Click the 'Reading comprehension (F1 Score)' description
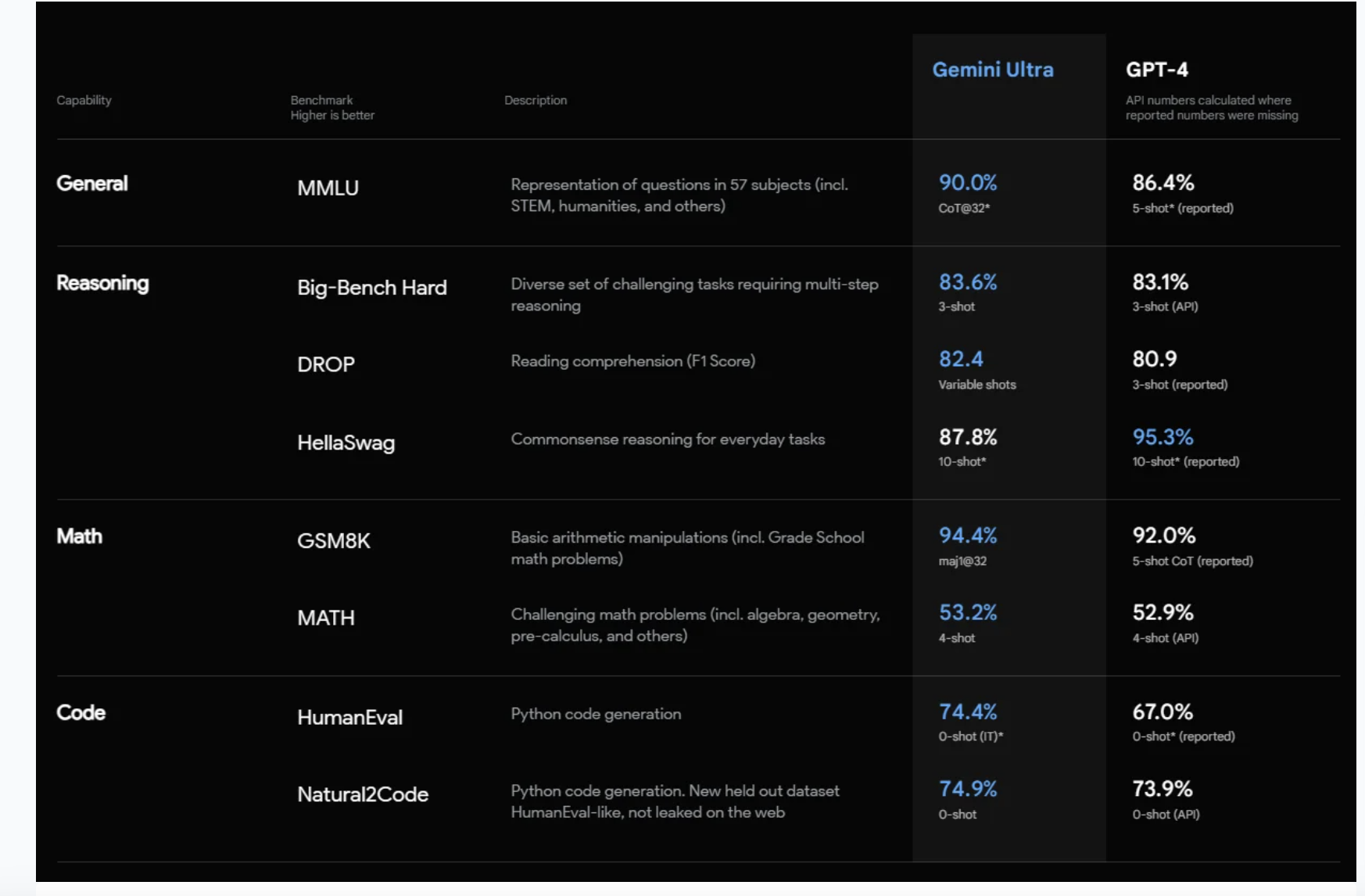Viewport: 1365px width, 896px height. pyautogui.click(x=632, y=361)
